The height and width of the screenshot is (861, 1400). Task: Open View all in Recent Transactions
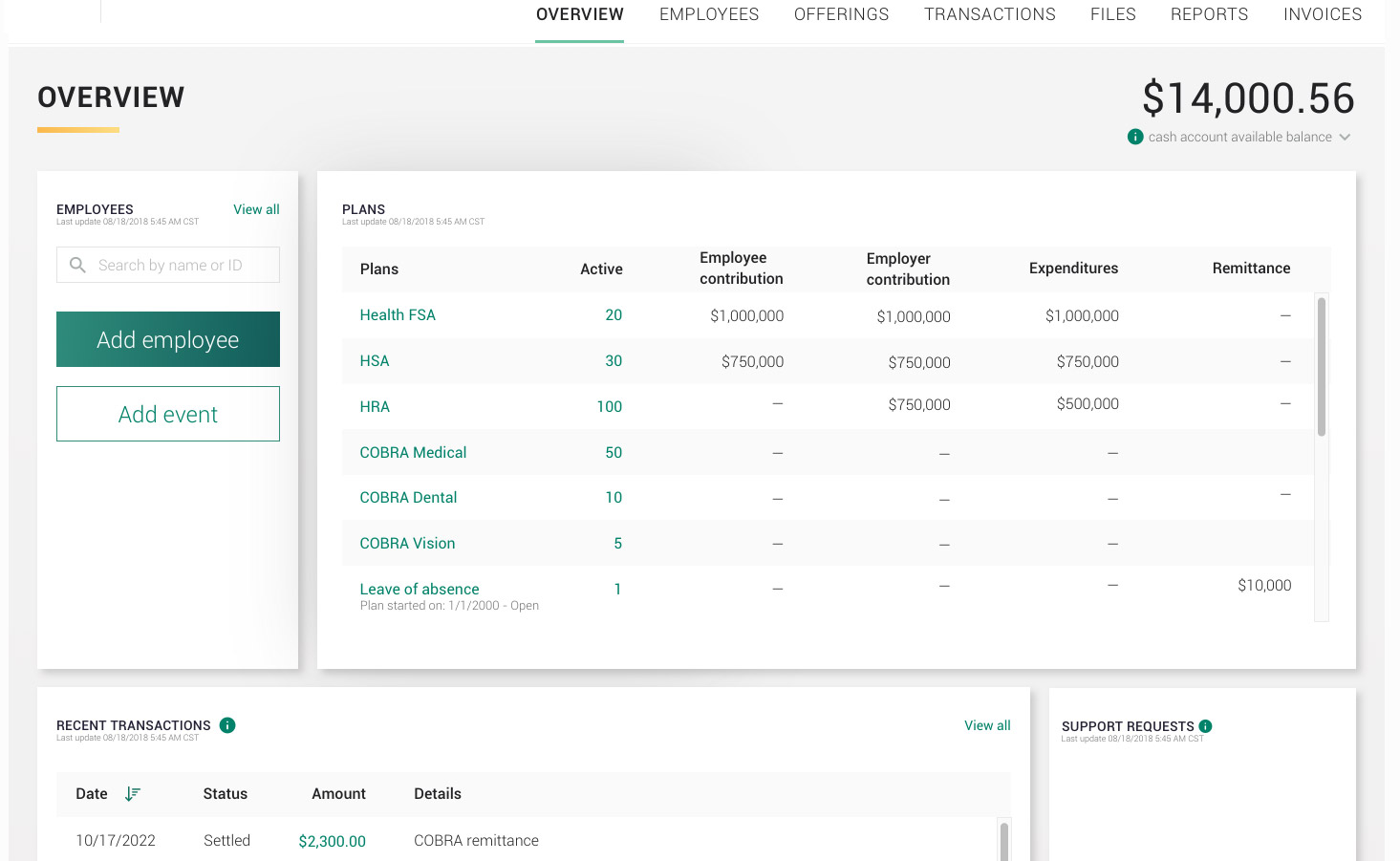(987, 725)
